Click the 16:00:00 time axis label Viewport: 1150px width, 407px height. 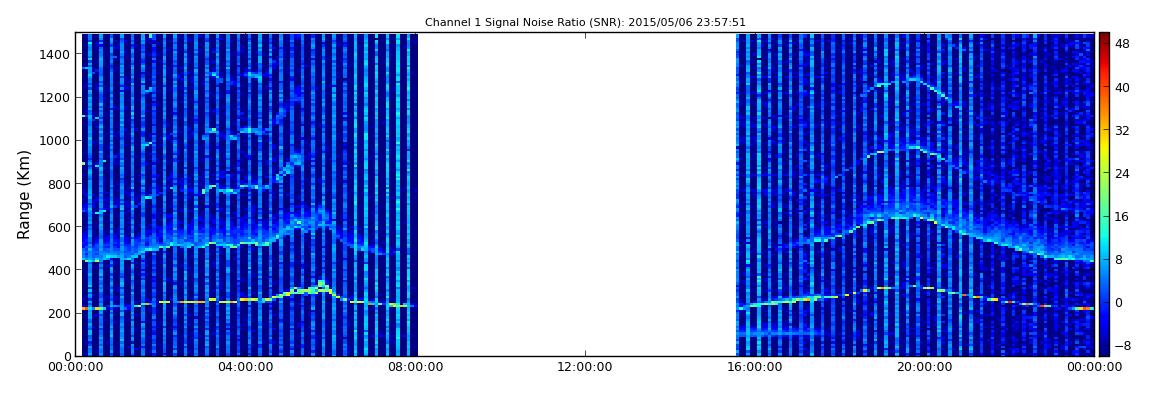coord(756,367)
